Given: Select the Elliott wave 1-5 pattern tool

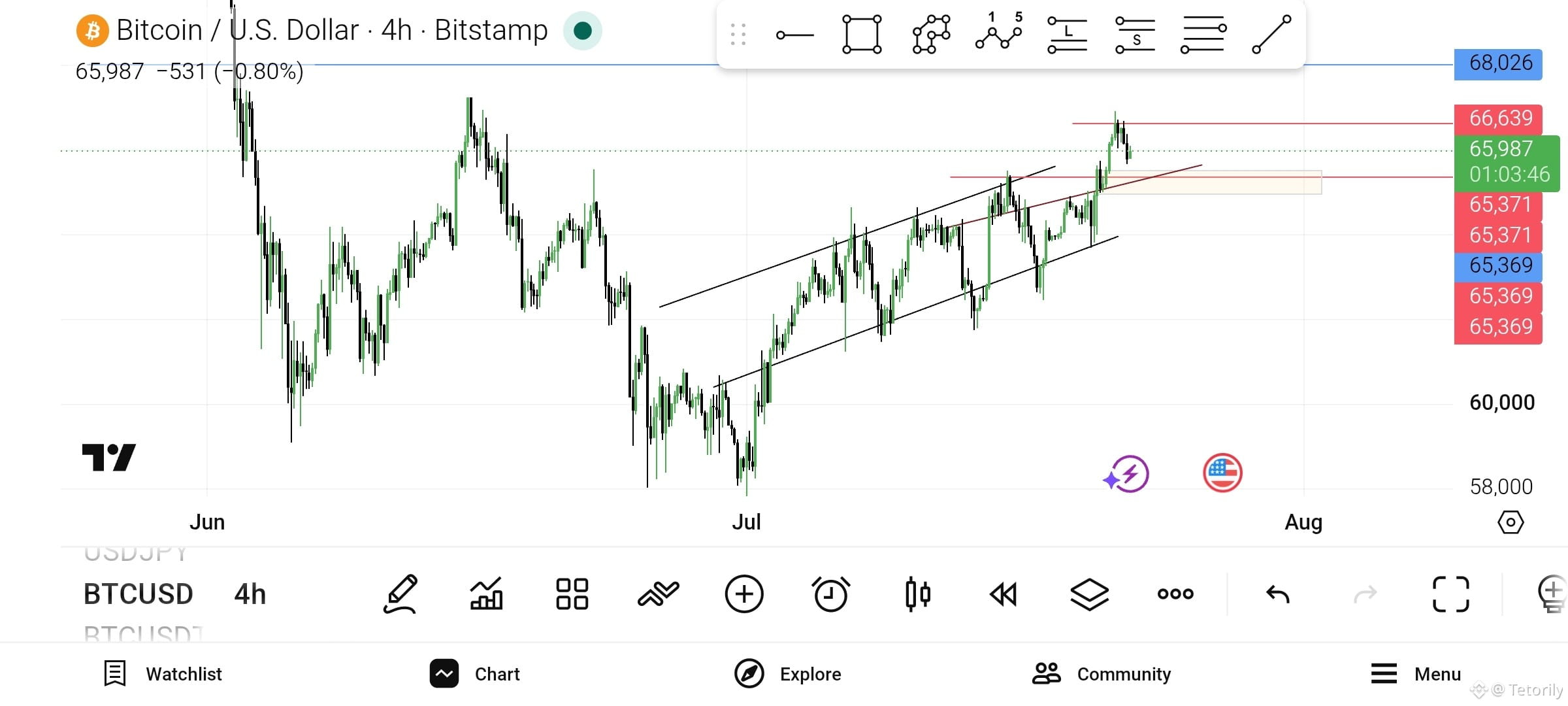Looking at the screenshot, I should pyautogui.click(x=999, y=31).
